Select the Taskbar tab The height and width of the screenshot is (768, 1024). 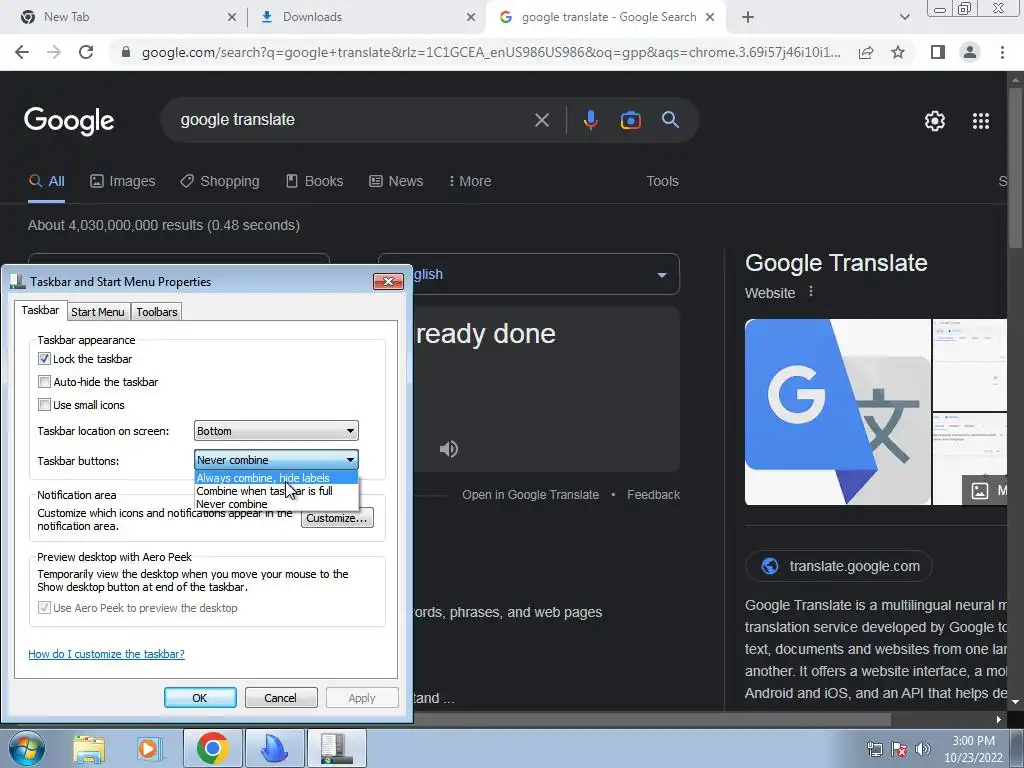pos(40,310)
